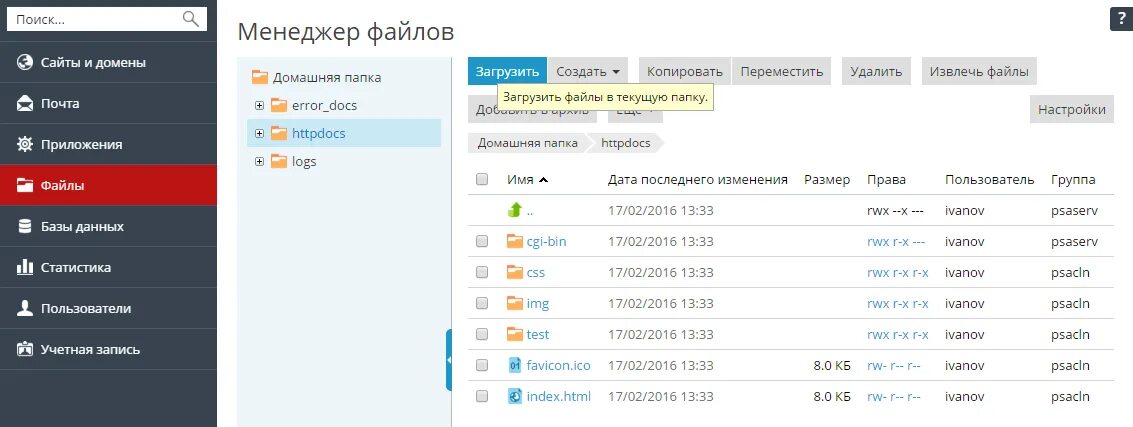1133x427 pixels.
Task: Click the favicon.ico file icon
Action: (x=514, y=366)
